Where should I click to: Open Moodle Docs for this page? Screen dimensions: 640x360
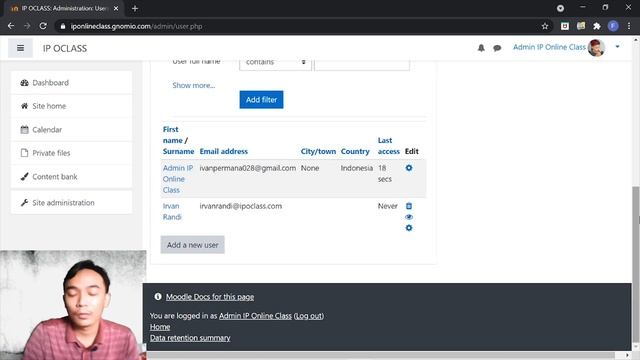(x=210, y=297)
